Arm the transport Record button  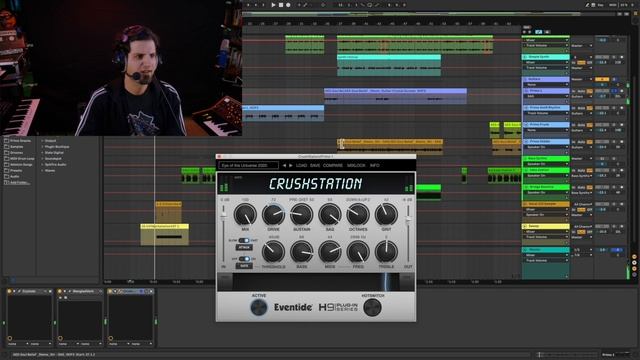[x=288, y=5]
